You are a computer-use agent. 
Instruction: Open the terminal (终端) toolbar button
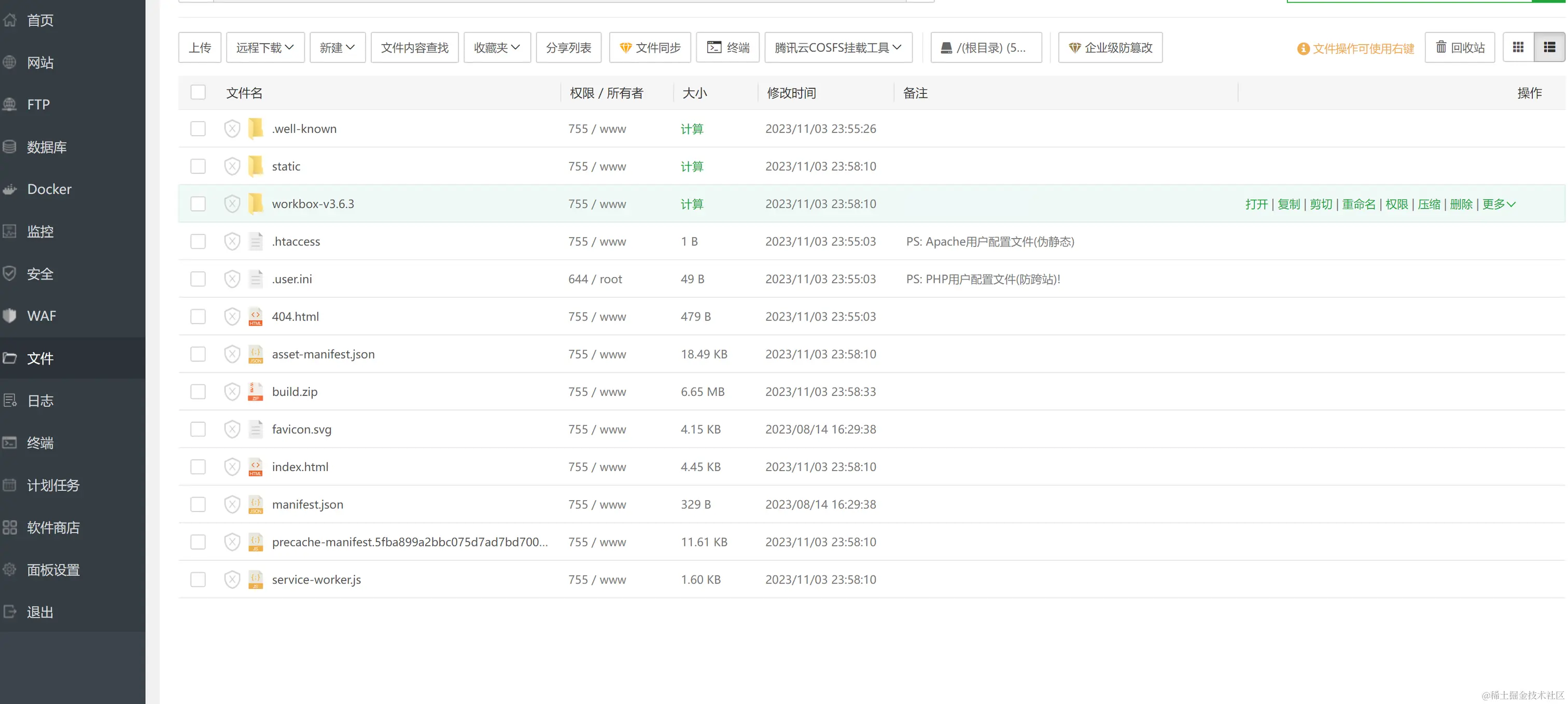(x=727, y=48)
